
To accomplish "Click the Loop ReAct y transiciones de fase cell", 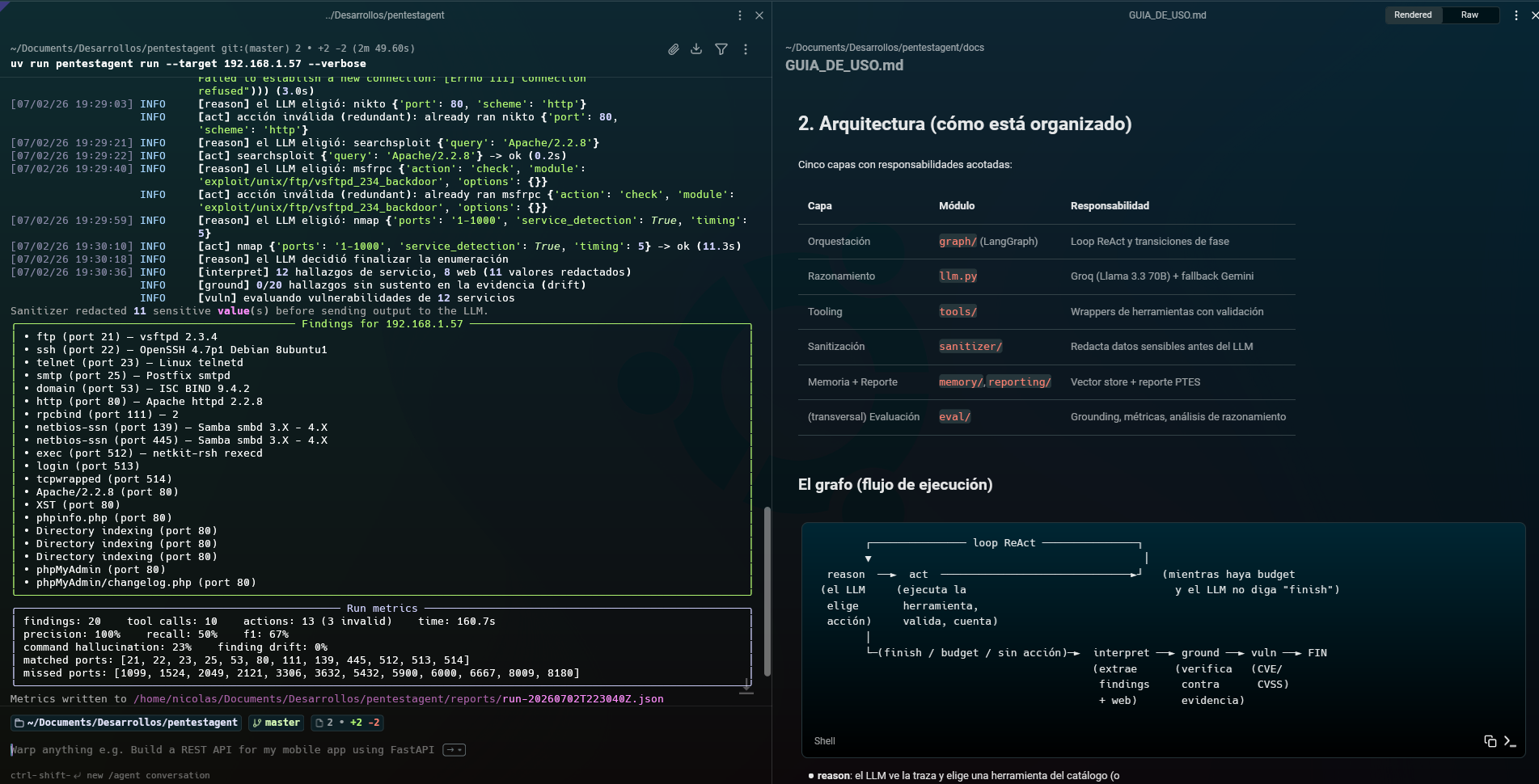I will (x=1149, y=242).
